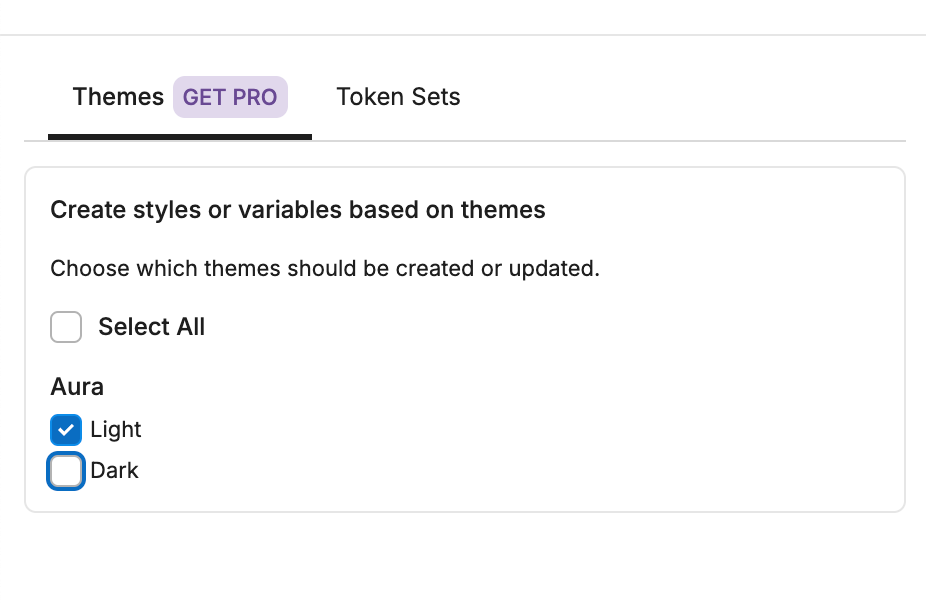Image resolution: width=926 pixels, height=604 pixels.
Task: Click the Choose which themes description text
Action: coord(325,269)
